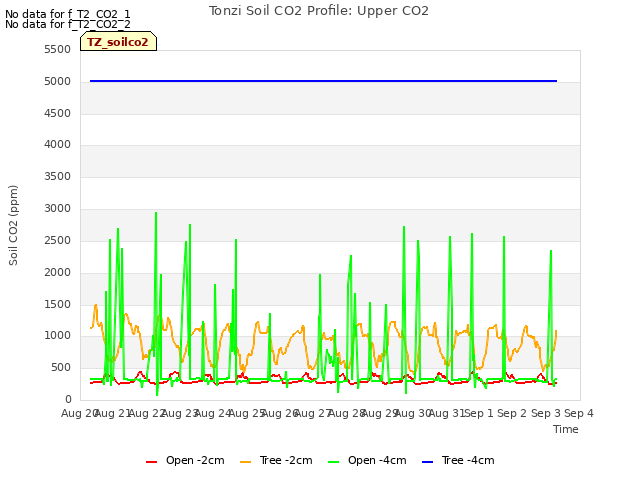Click the TZ_soilco2 tab label
The height and width of the screenshot is (480, 640).
tap(118, 42)
